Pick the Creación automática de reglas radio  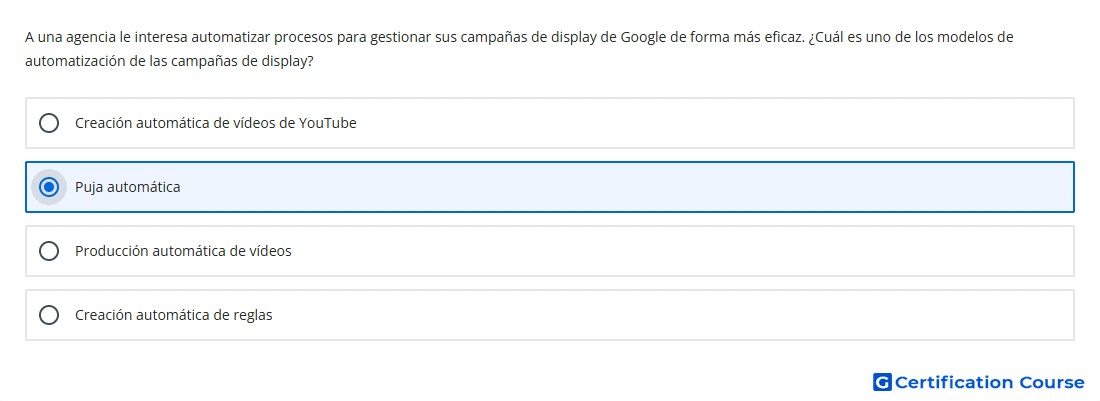(49, 315)
